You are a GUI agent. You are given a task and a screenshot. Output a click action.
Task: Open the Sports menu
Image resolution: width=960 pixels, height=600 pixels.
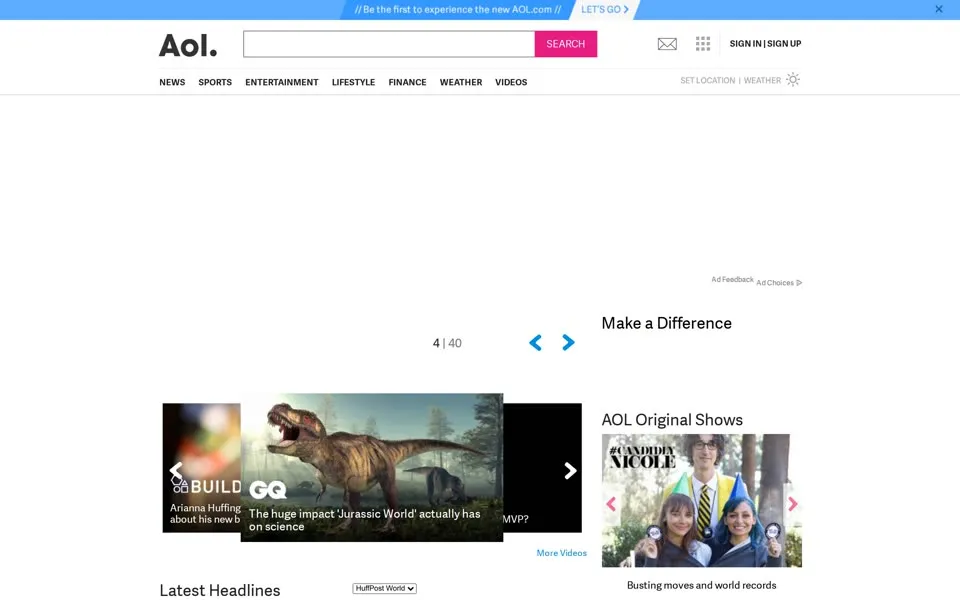click(215, 82)
